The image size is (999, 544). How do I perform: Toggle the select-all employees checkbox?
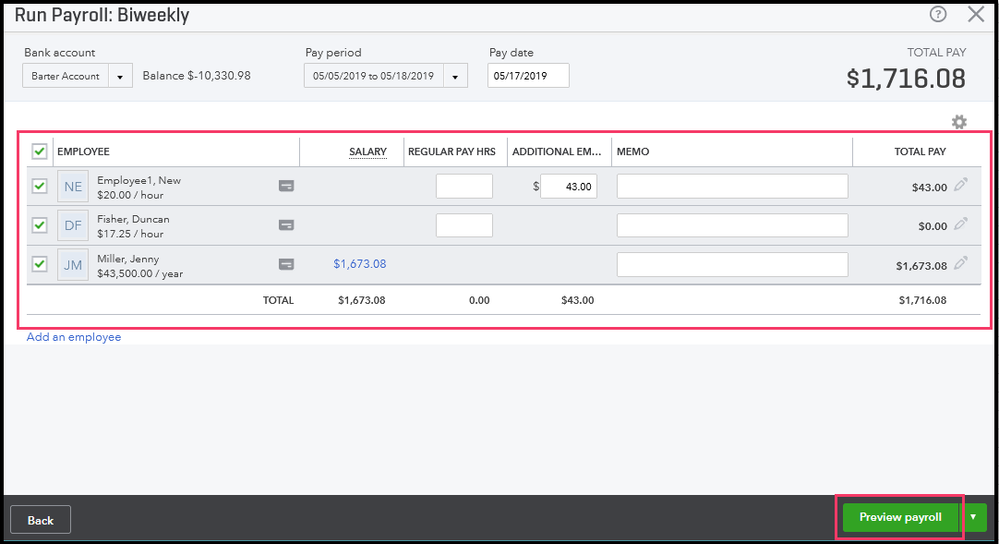tap(40, 152)
